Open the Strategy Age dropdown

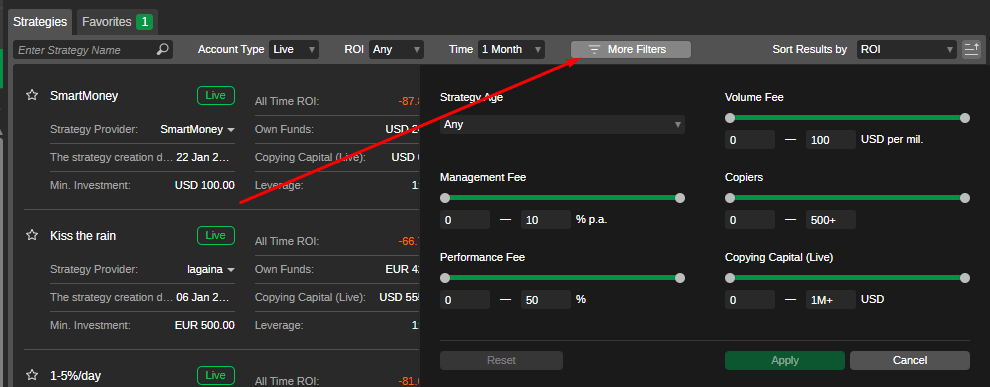(562, 124)
